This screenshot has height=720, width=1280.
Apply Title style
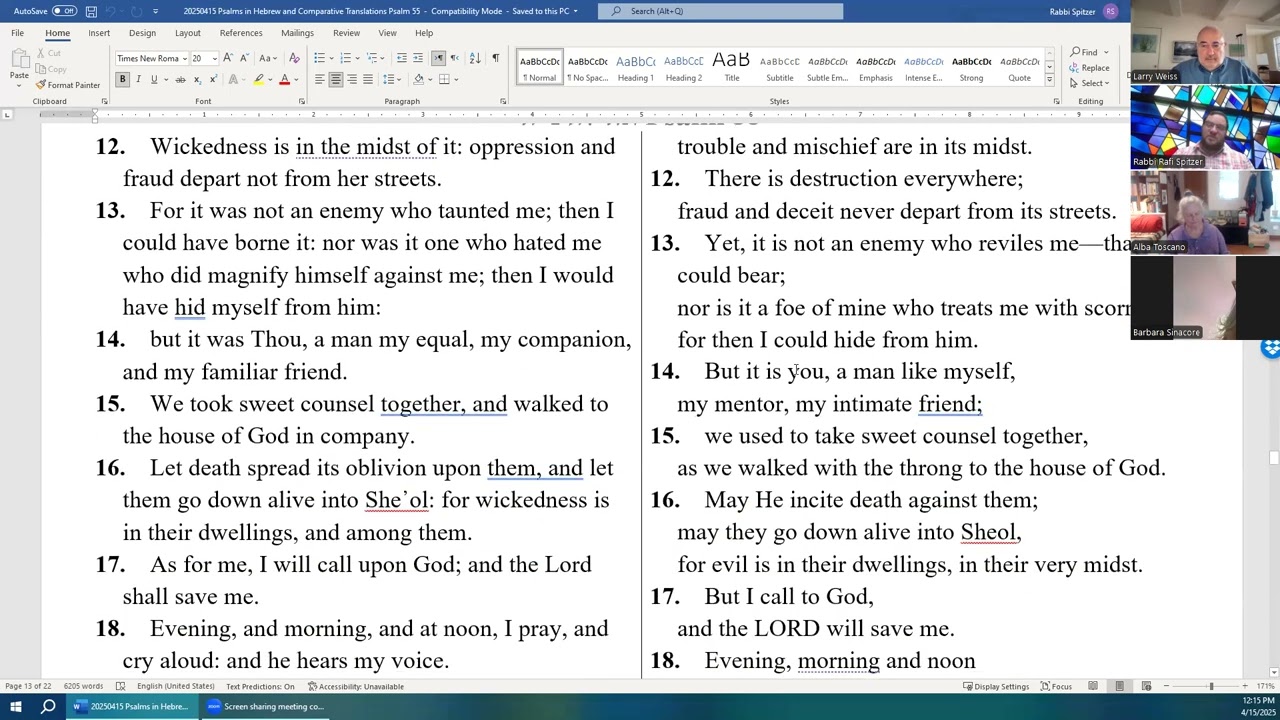pyautogui.click(x=731, y=67)
